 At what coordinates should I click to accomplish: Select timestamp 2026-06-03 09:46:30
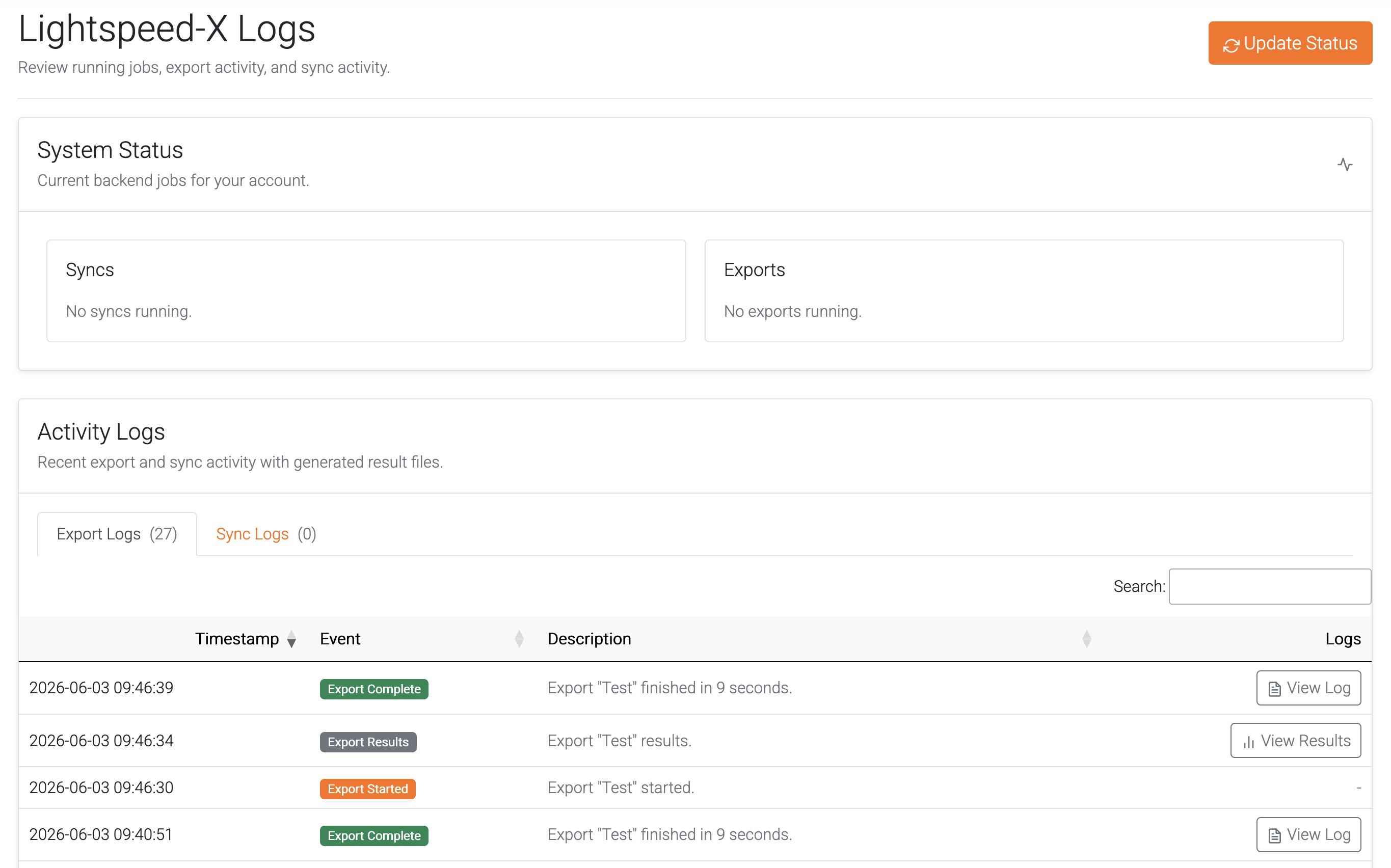[101, 788]
